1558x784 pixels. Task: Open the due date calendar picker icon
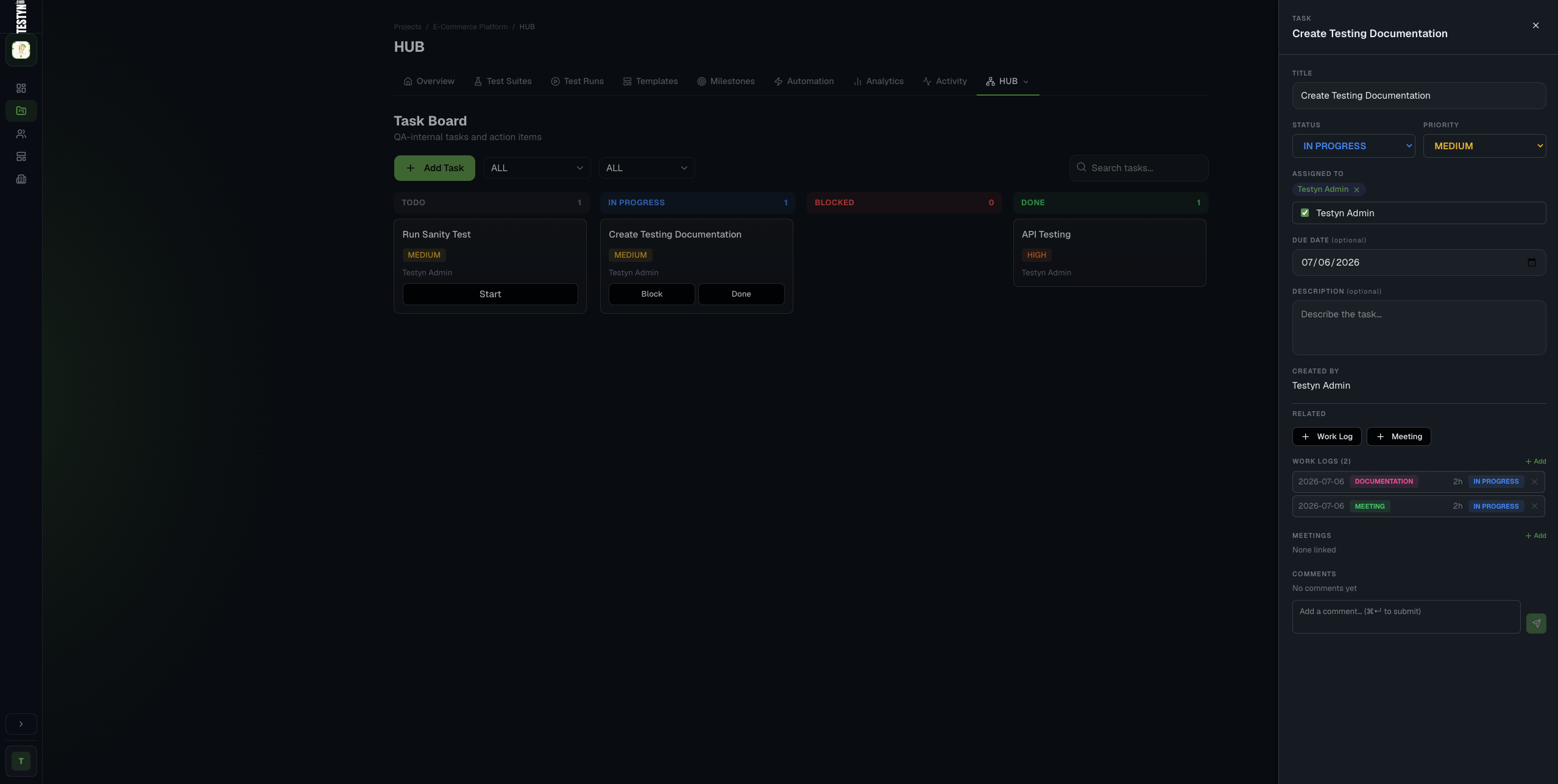pyautogui.click(x=1531, y=263)
